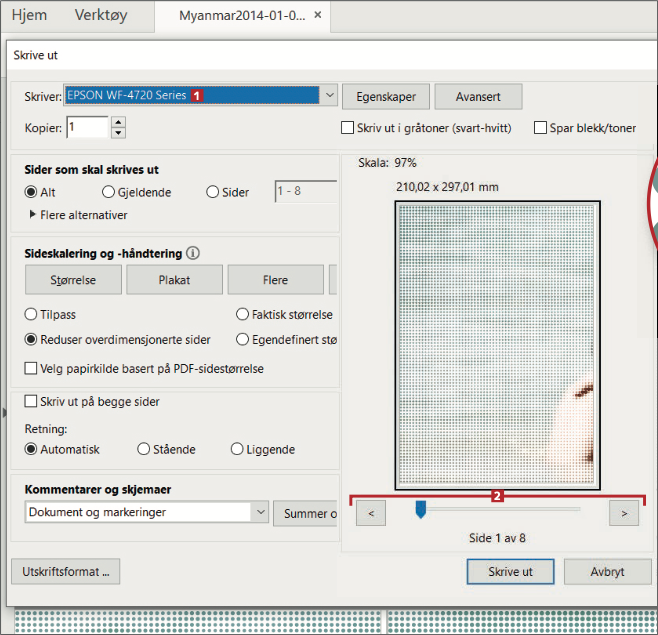Select the Liggende orientation radio button
The image size is (658, 635).
tap(237, 450)
